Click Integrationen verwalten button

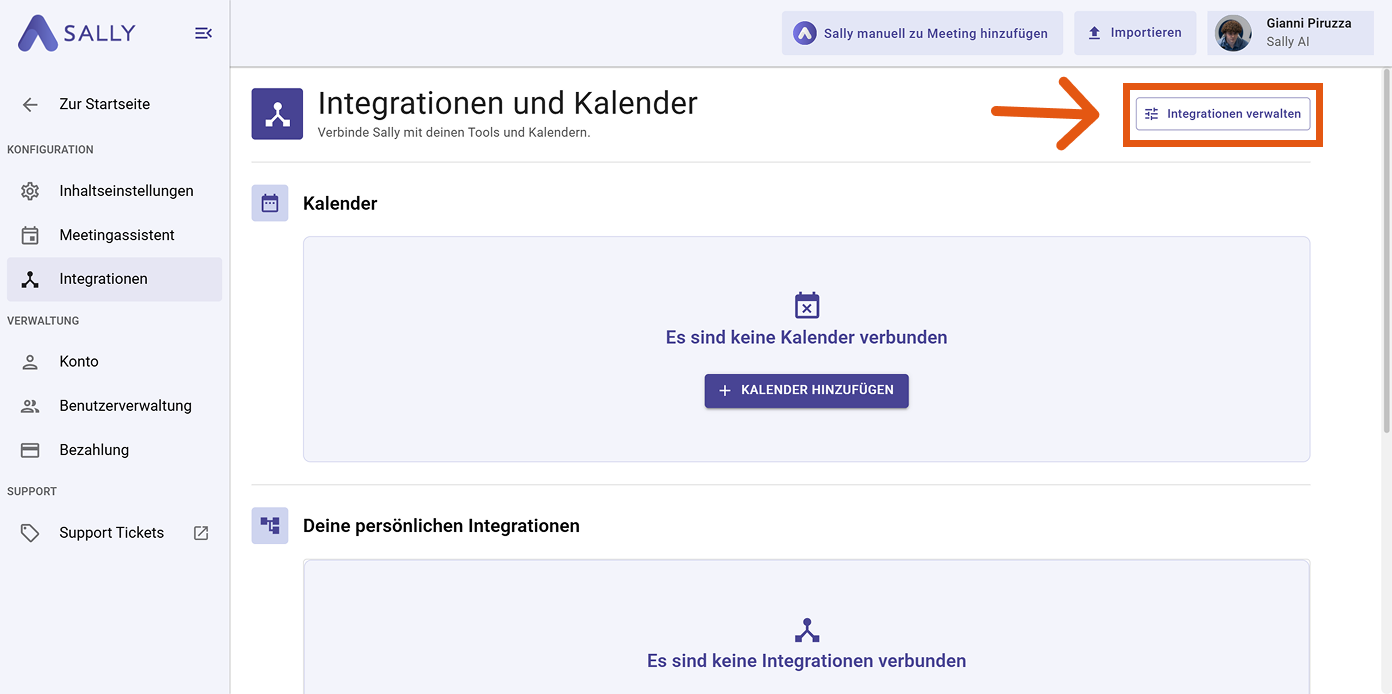point(1223,114)
